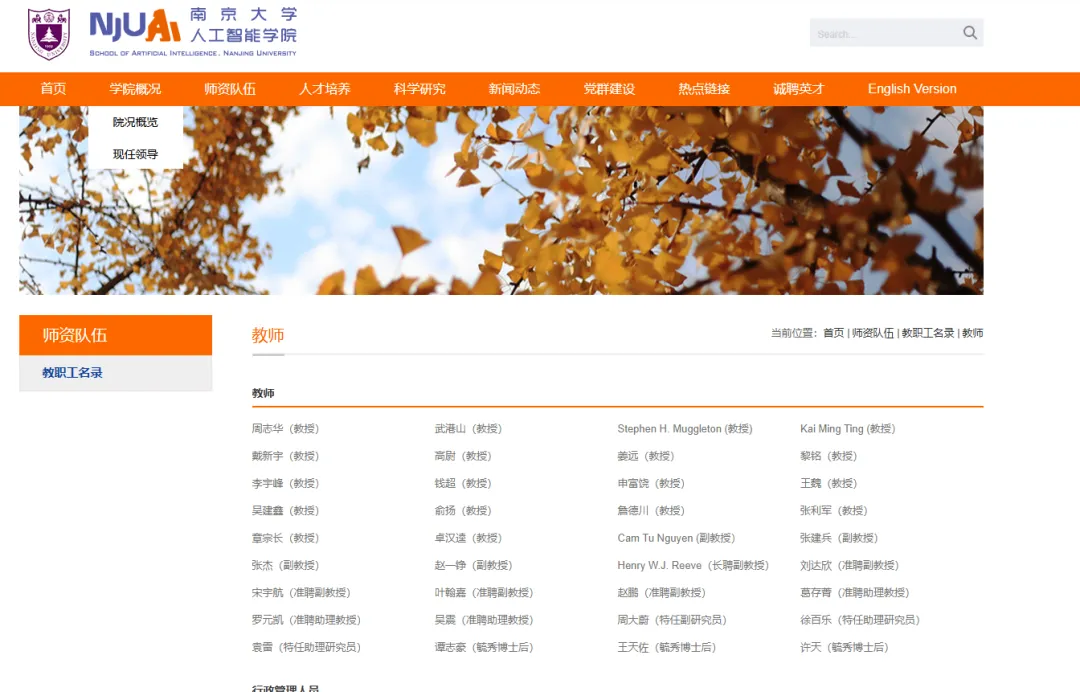Open profile of 宋宇航 (准聘副教授)

[301, 592]
